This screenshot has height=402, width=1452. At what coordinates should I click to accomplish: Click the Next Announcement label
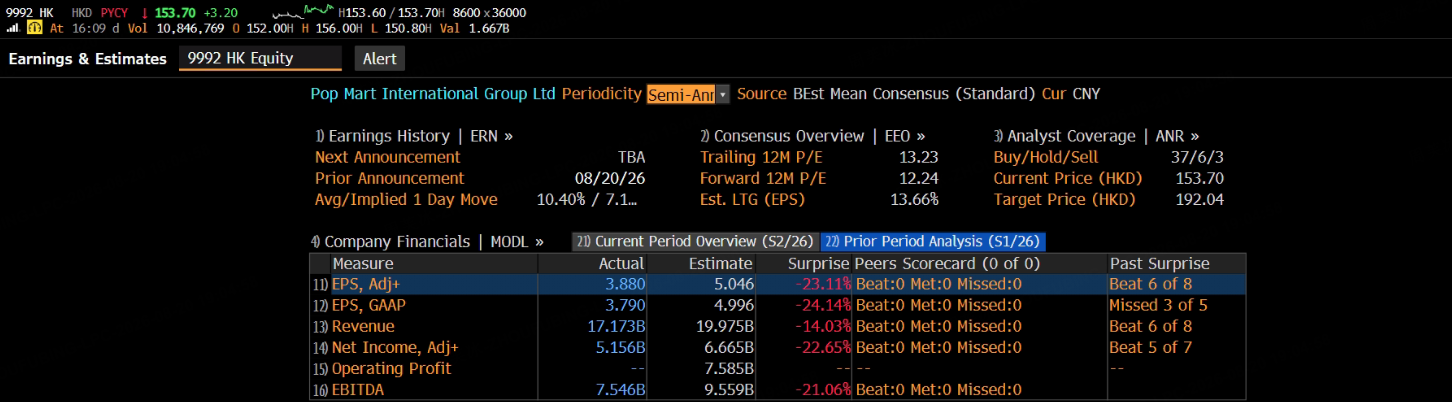click(388, 157)
